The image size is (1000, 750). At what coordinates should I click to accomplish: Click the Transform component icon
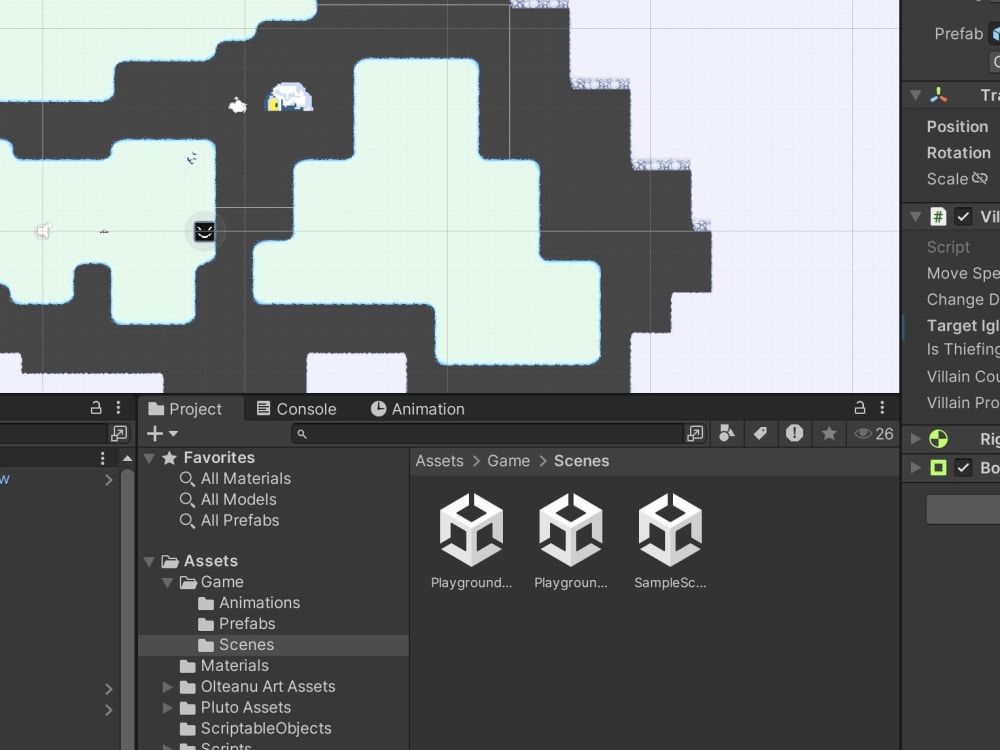pyautogui.click(x=939, y=96)
